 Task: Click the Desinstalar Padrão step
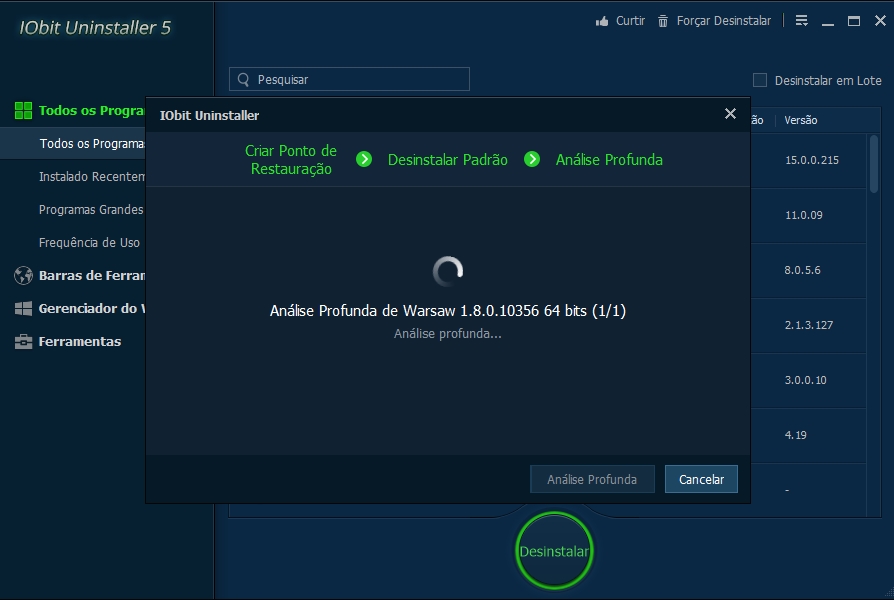[x=448, y=160]
